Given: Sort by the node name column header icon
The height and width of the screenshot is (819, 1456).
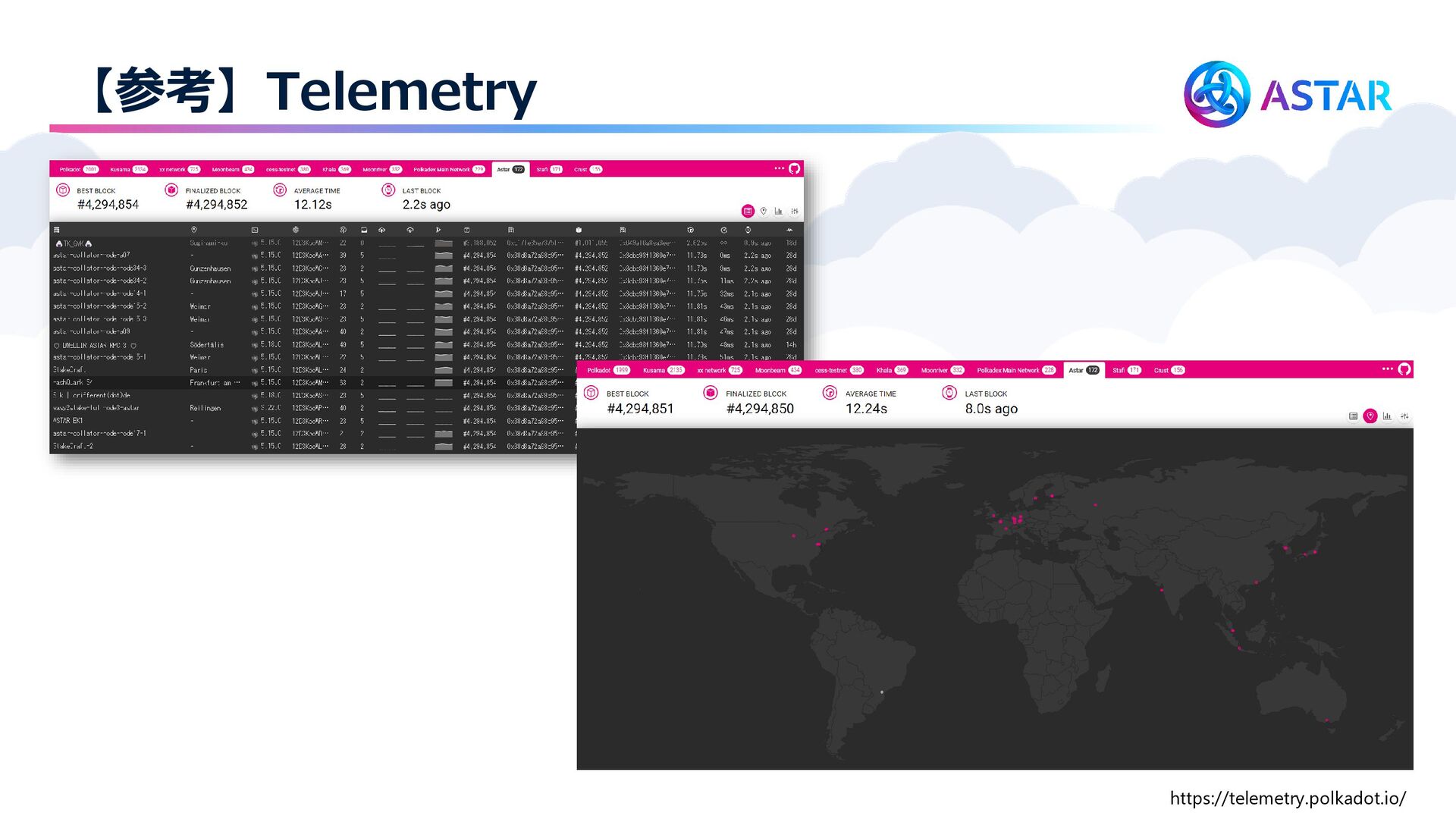Looking at the screenshot, I should 57,230.
